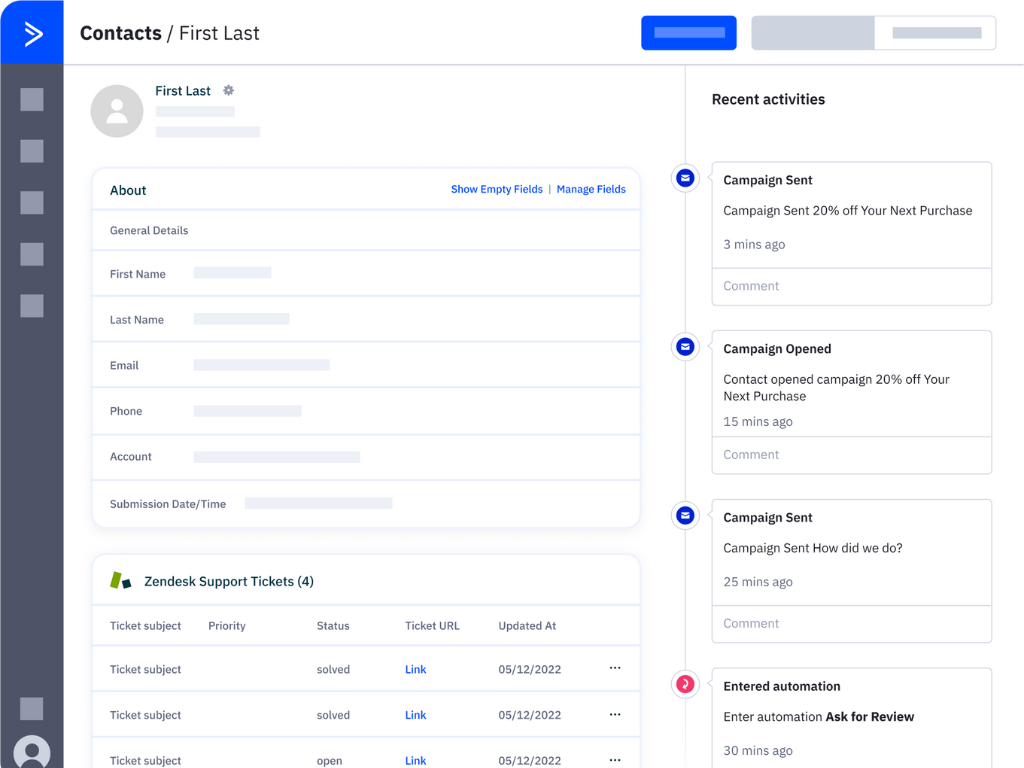Select the first navigation icon in left sidebar

(31, 99)
